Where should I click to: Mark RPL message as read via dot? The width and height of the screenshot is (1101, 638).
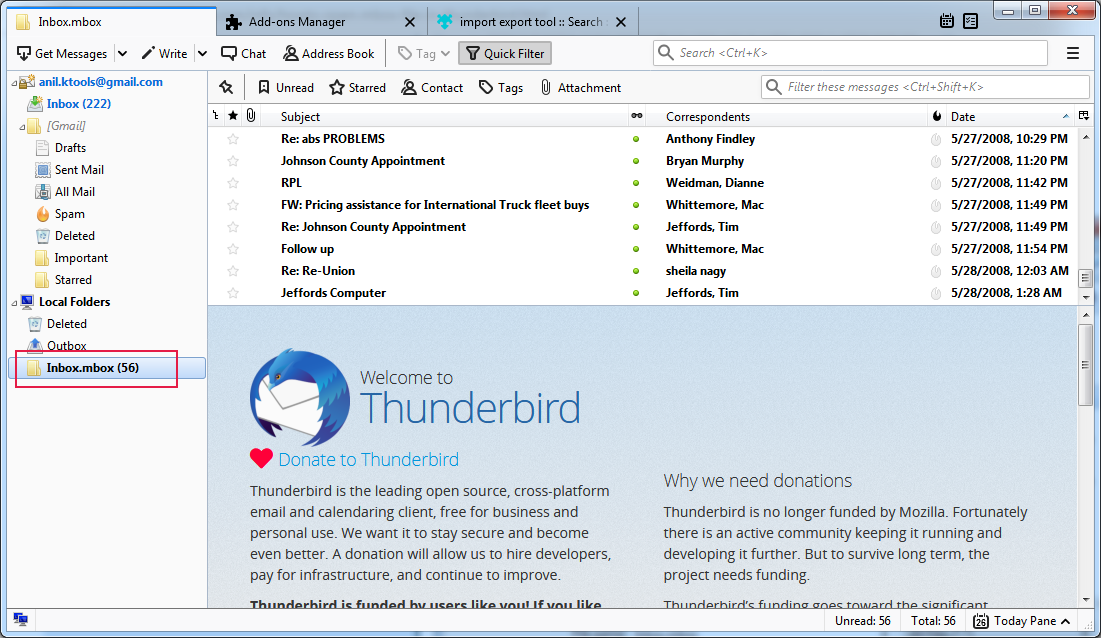pos(636,183)
